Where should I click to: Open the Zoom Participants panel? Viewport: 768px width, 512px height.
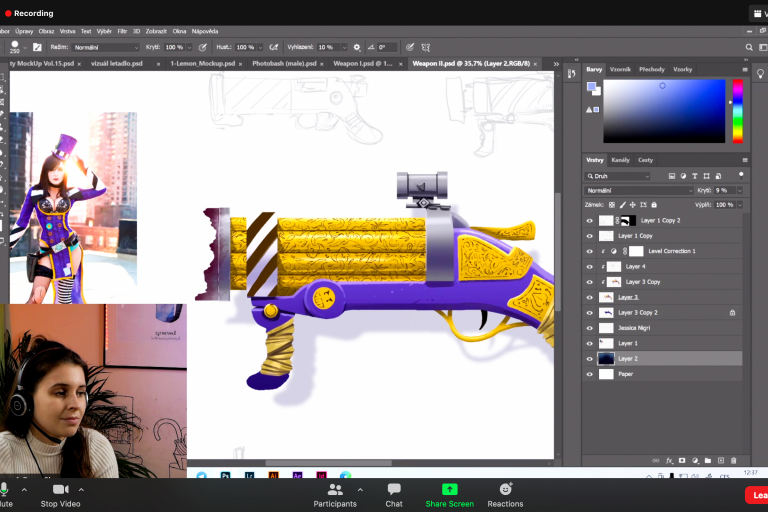335,494
